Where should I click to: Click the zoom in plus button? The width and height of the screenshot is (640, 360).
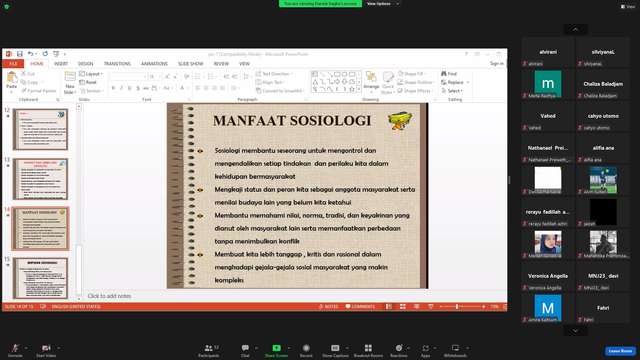point(484,307)
